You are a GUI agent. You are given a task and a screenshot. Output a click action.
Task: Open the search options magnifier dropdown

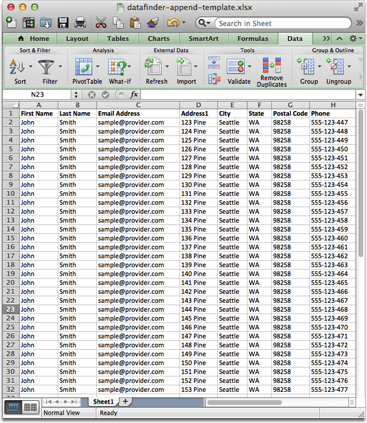pos(204,23)
